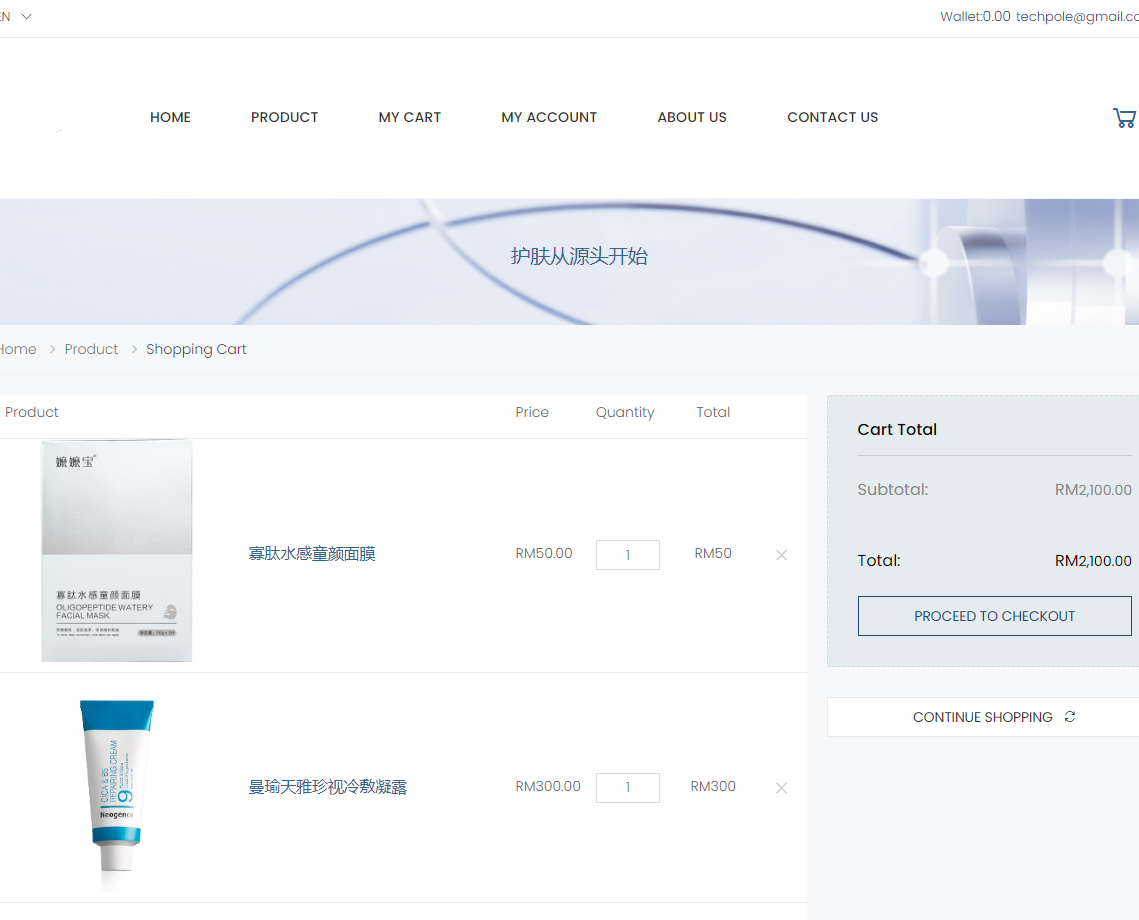
Task: Remove the facial mask item from cart
Action: (781, 555)
